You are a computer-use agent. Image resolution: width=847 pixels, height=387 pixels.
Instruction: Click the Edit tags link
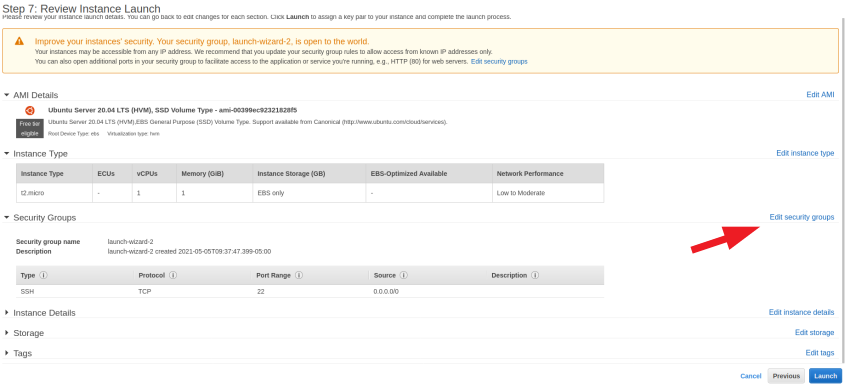(x=820, y=353)
